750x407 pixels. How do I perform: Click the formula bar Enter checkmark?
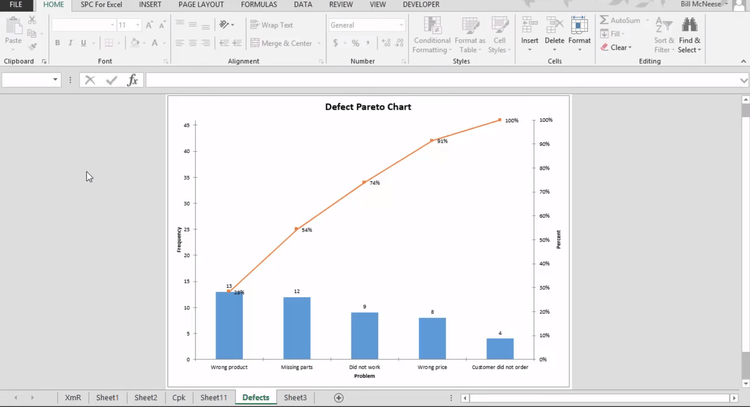[111, 80]
